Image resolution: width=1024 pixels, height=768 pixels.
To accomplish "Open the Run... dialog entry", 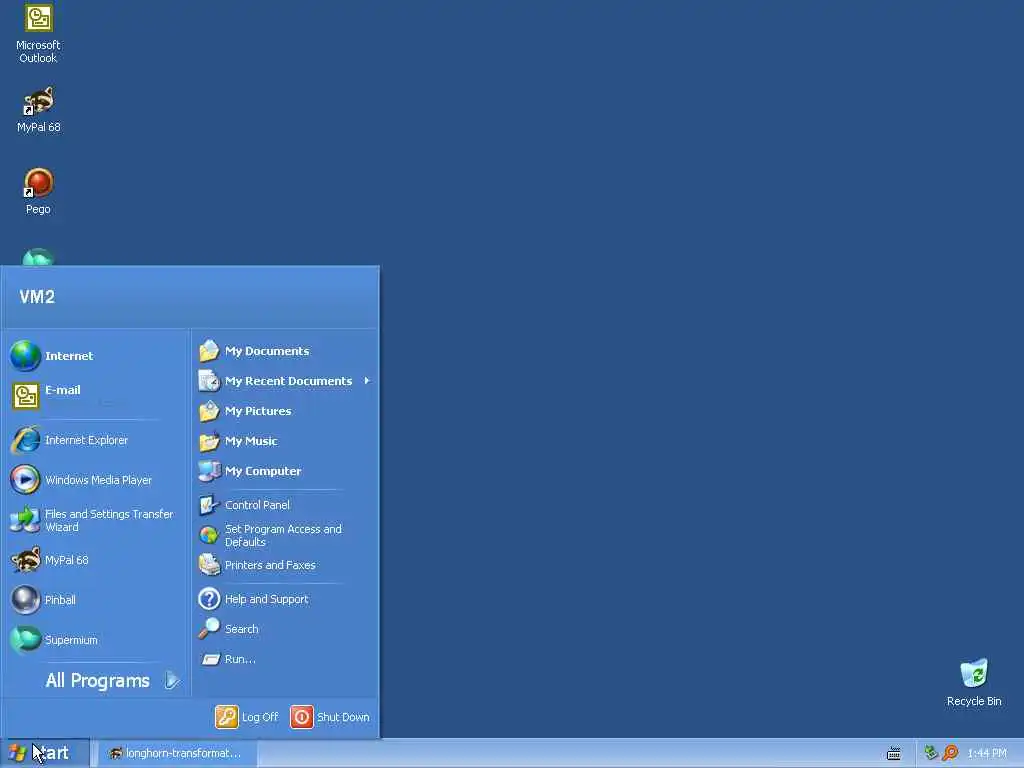I will [285, 659].
